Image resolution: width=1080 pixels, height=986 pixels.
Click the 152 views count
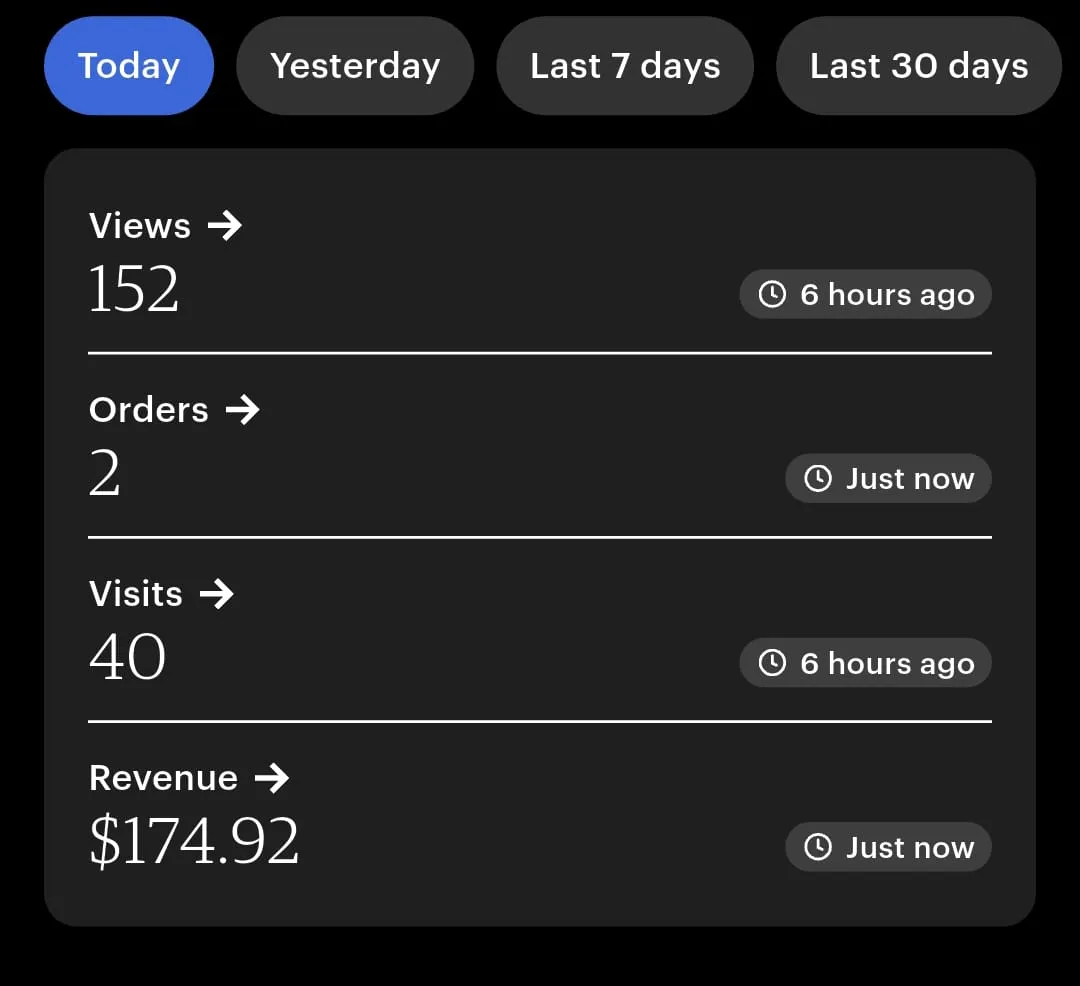[134, 290]
